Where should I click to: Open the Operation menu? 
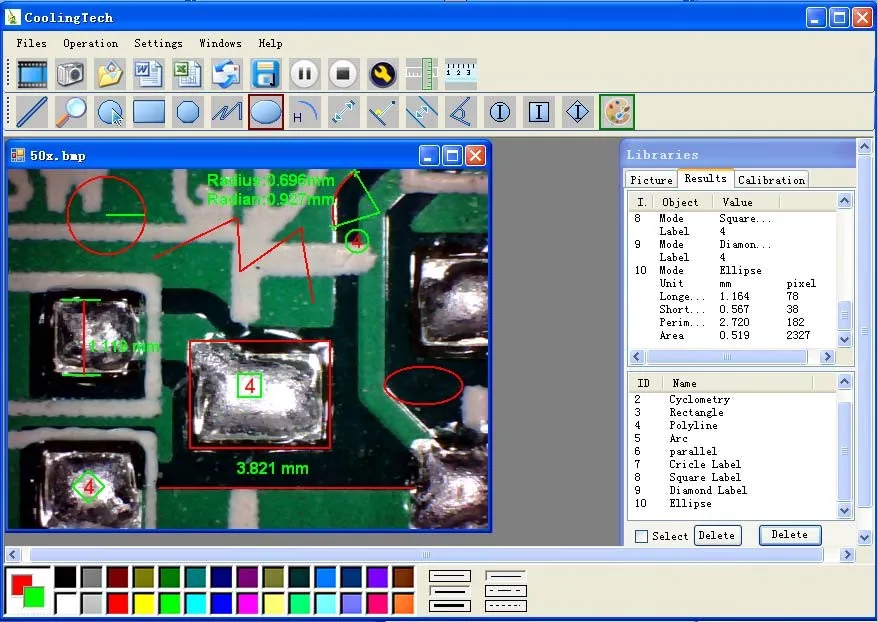(91, 43)
